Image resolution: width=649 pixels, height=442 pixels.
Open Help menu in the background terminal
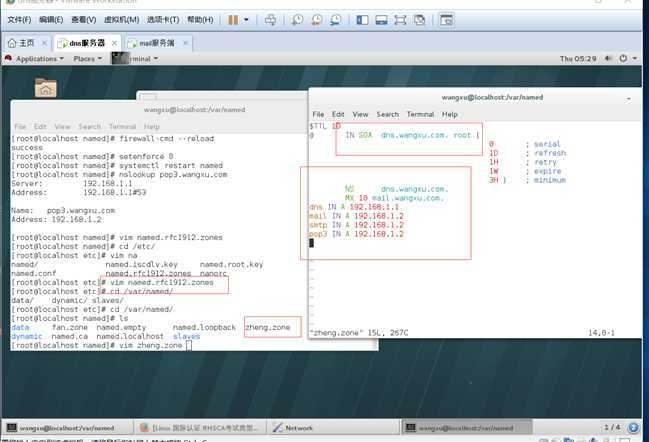tap(151, 127)
